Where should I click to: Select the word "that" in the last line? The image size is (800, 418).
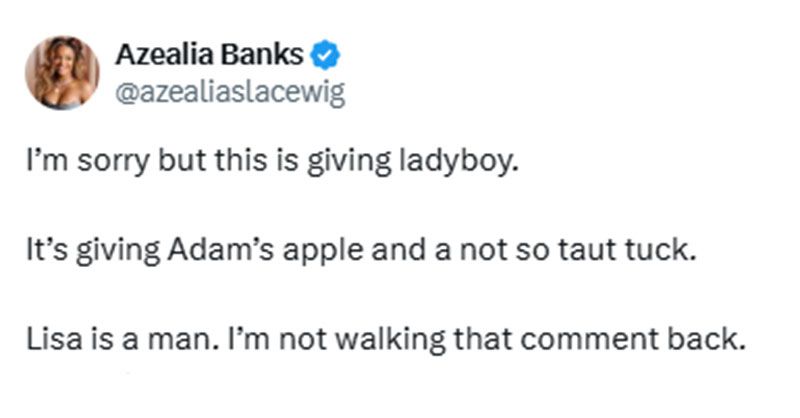[483, 339]
